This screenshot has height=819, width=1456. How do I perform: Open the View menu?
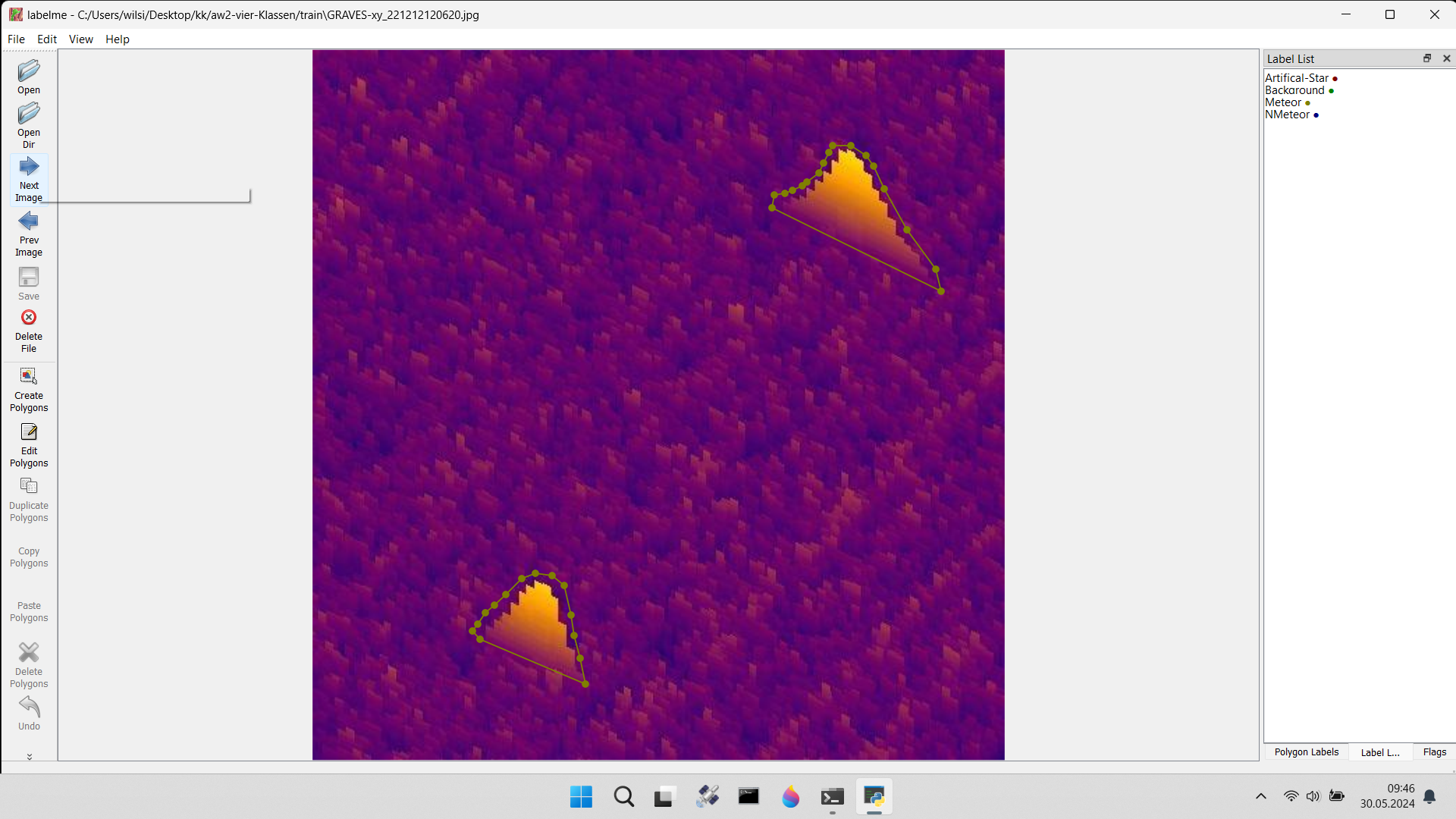coord(80,39)
